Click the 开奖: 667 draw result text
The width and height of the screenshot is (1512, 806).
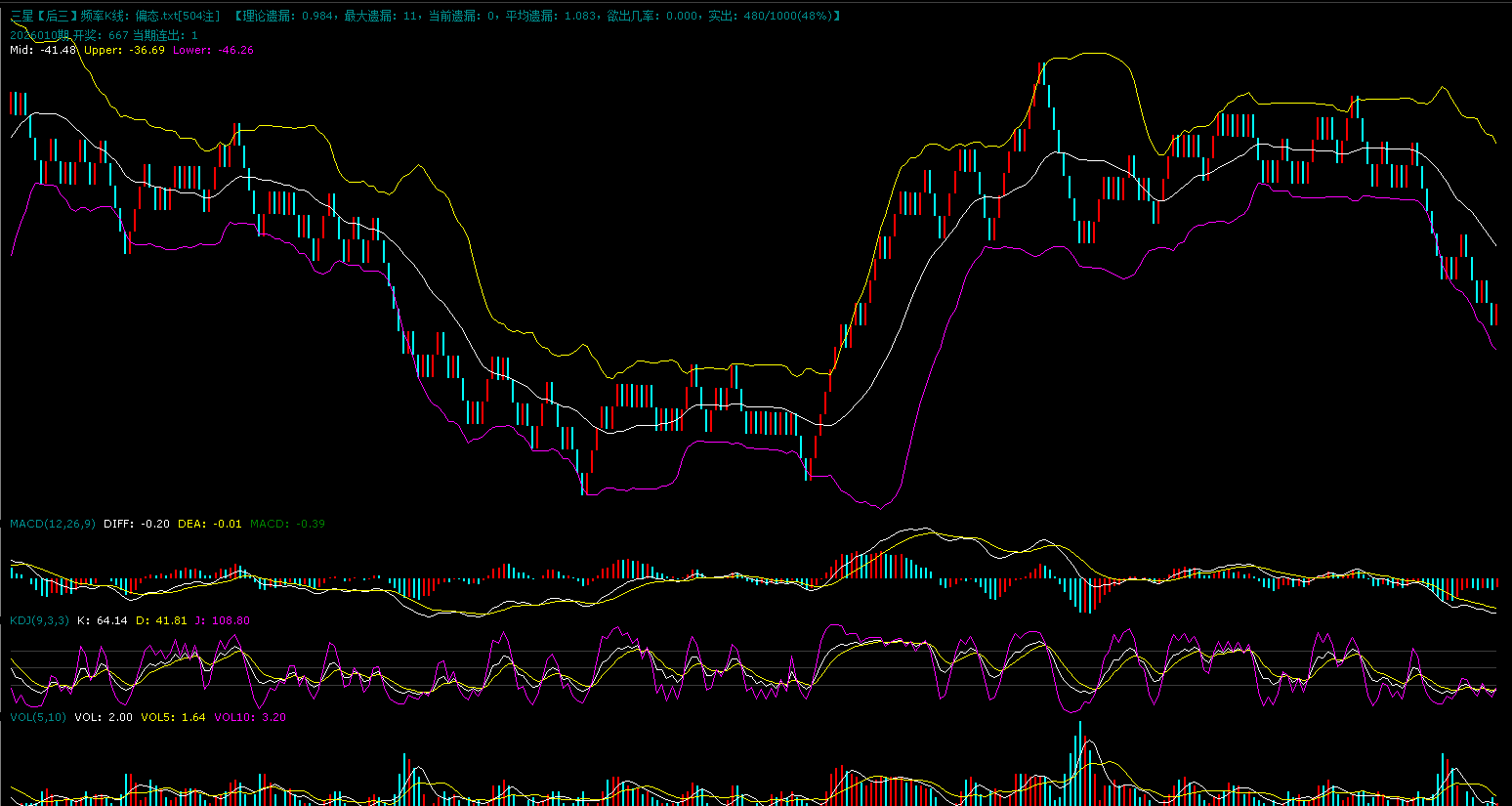click(101, 35)
